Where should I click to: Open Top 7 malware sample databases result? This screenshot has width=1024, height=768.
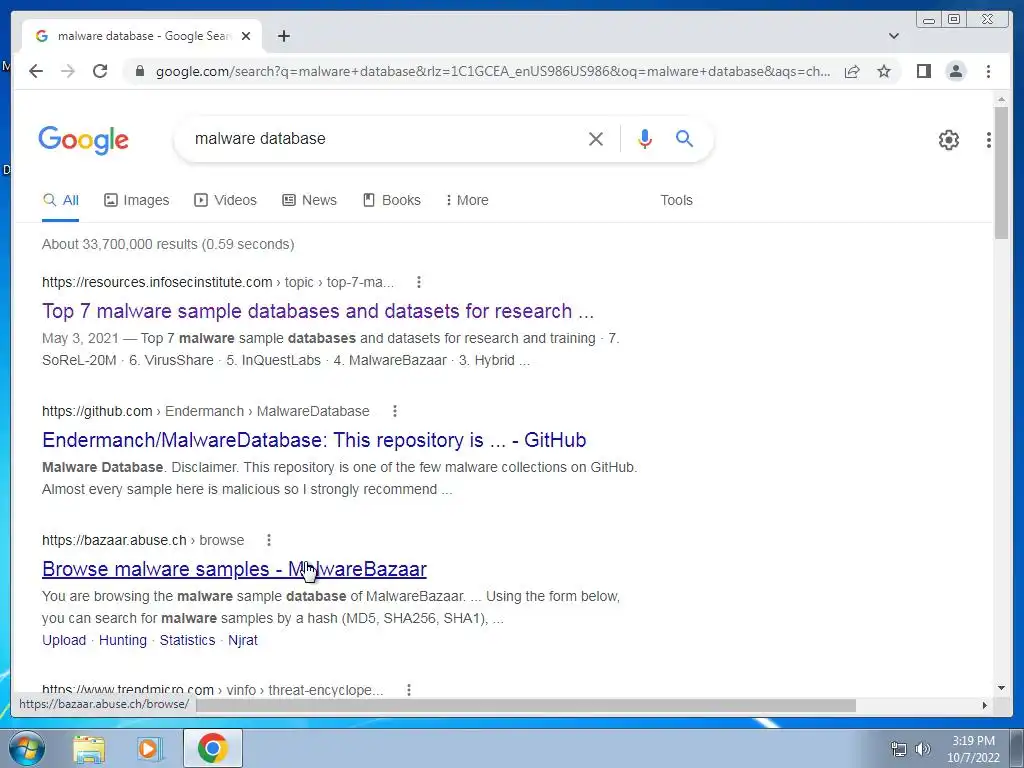click(318, 311)
